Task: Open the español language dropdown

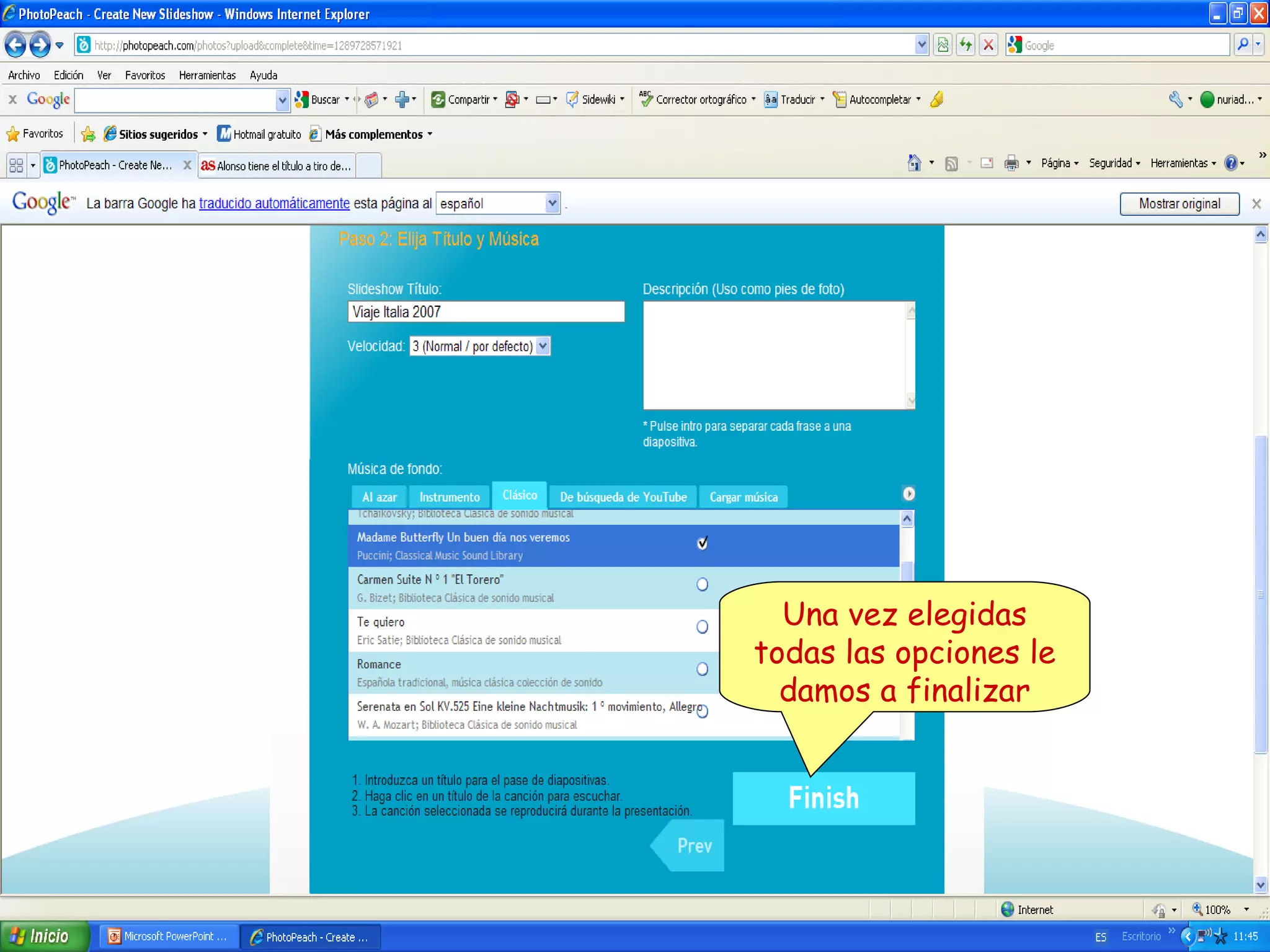Action: tap(552, 203)
